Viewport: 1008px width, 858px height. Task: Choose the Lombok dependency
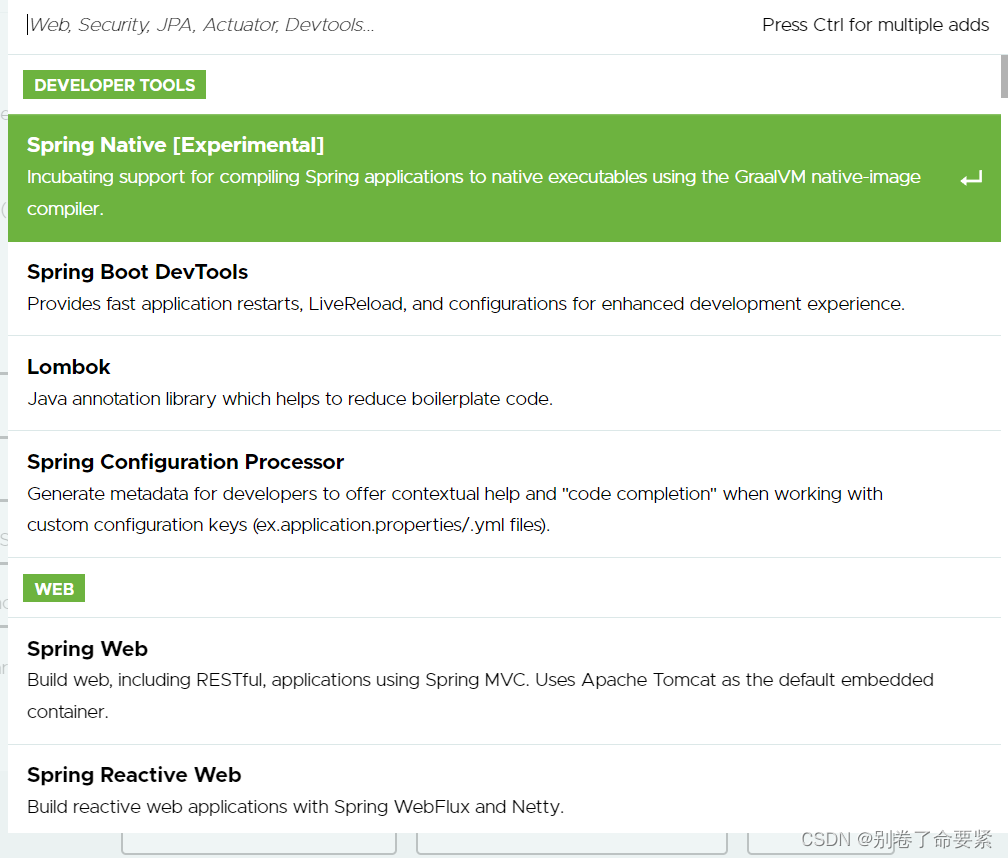[x=504, y=383]
